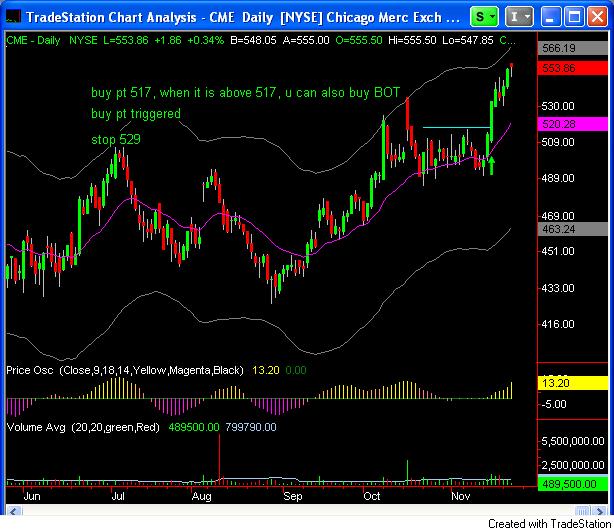Select text 'buy pt triggered'
Viewport: 614px width, 530px height.
(136, 114)
